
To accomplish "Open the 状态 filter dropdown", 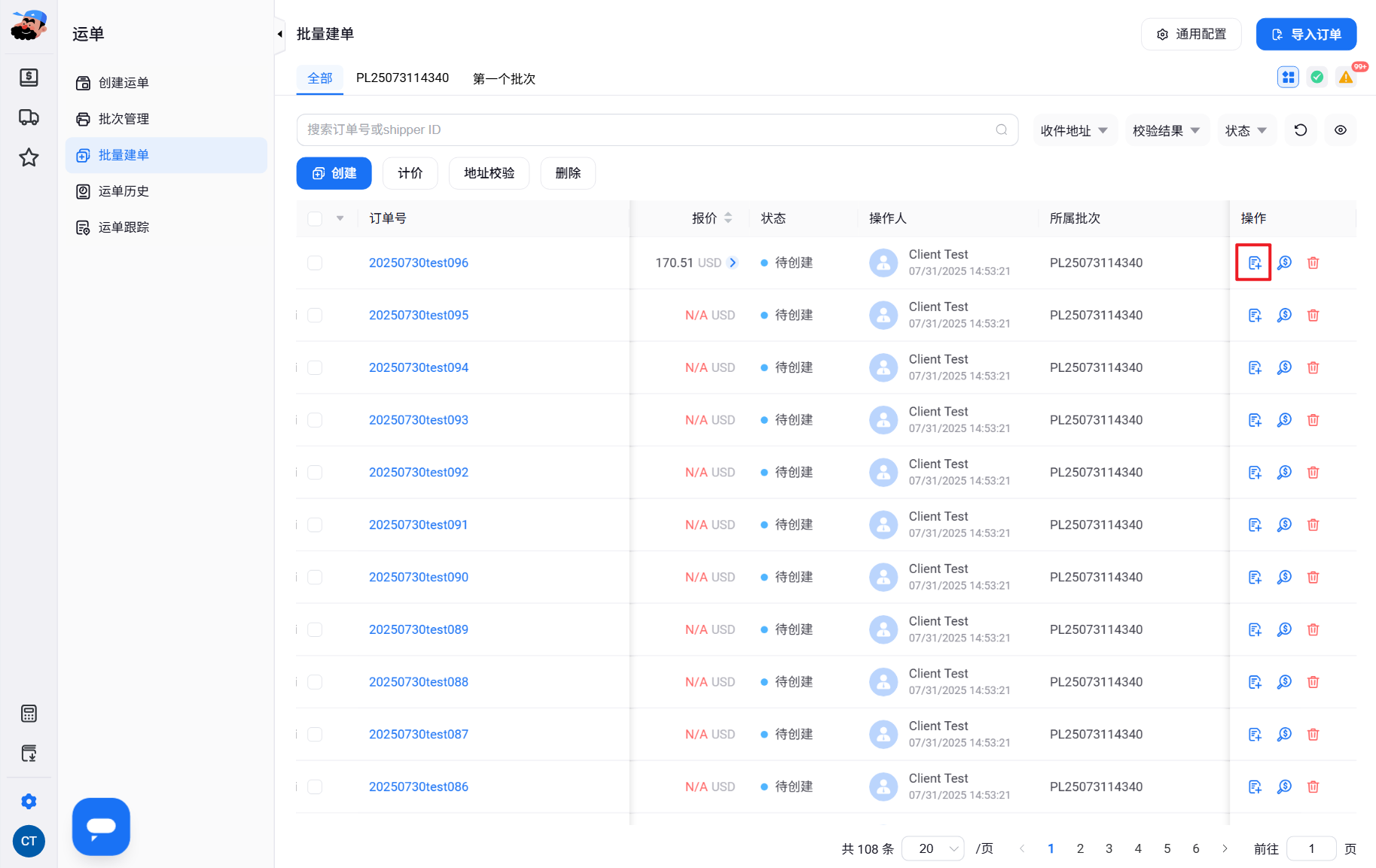I will pos(1246,130).
